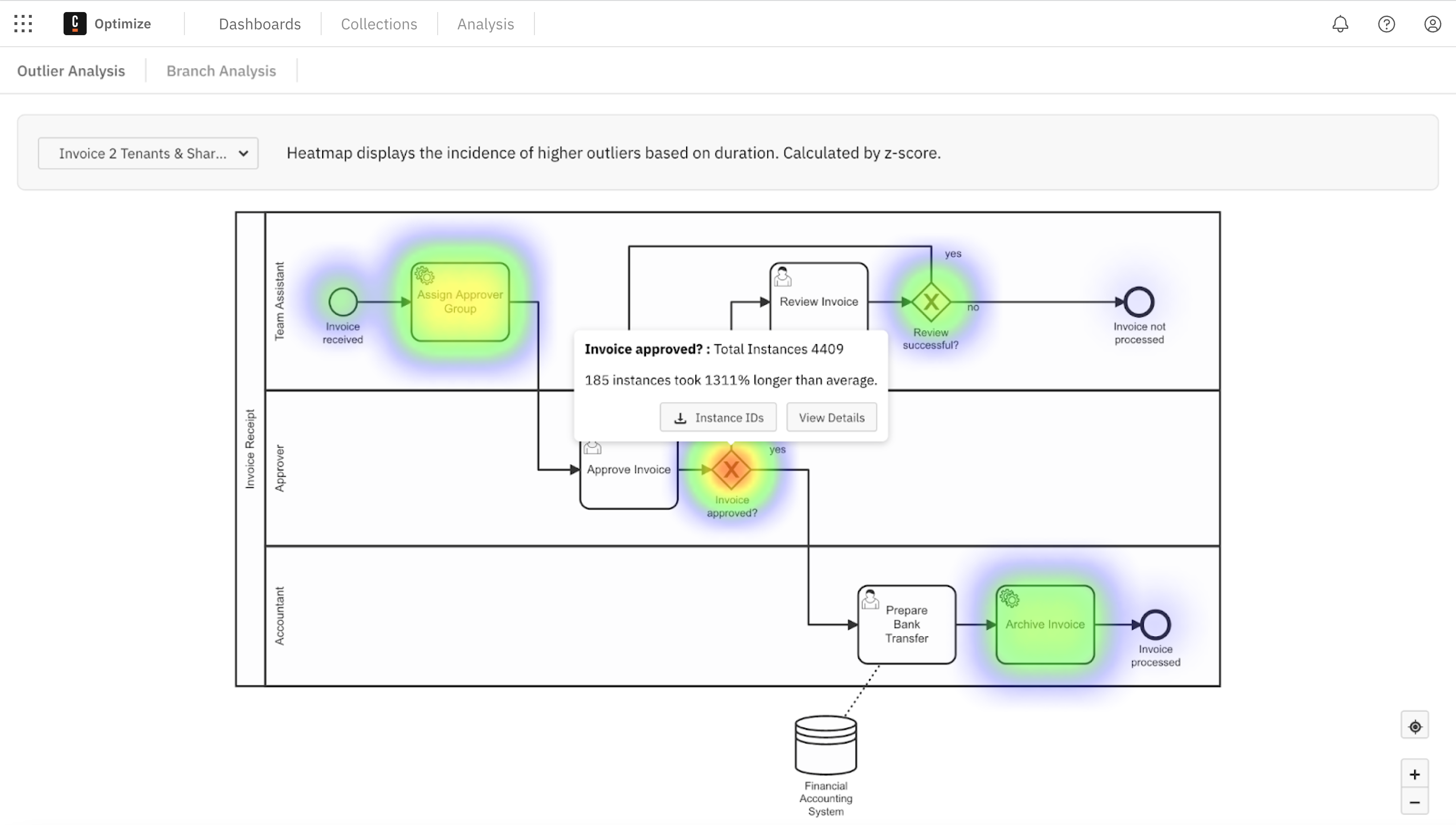The width and height of the screenshot is (1456, 825).
Task: Click the recenter map position icon
Action: pos(1415,727)
